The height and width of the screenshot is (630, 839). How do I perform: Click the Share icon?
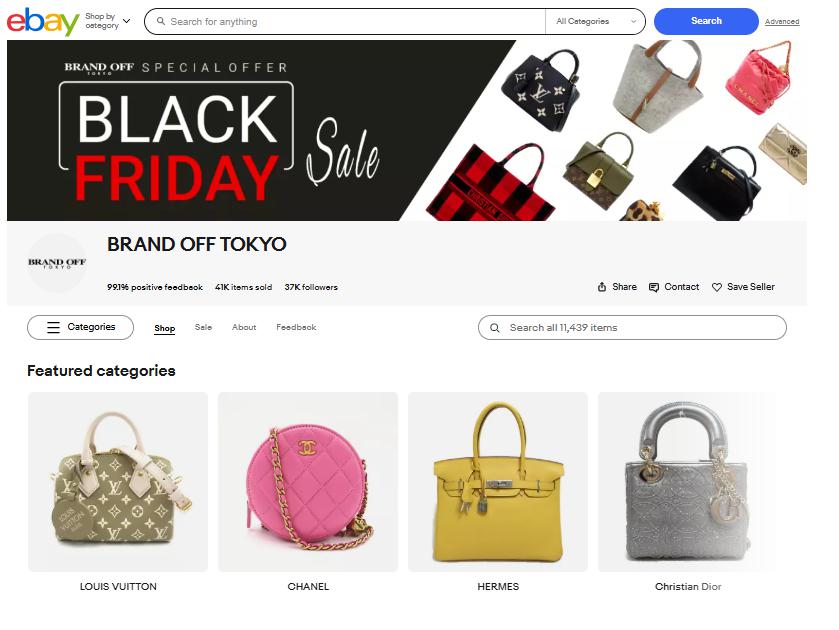[x=602, y=287]
